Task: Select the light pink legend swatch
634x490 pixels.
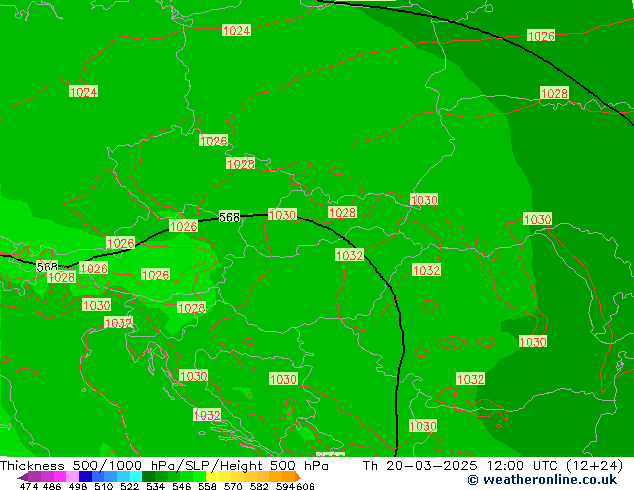Action: [72, 476]
